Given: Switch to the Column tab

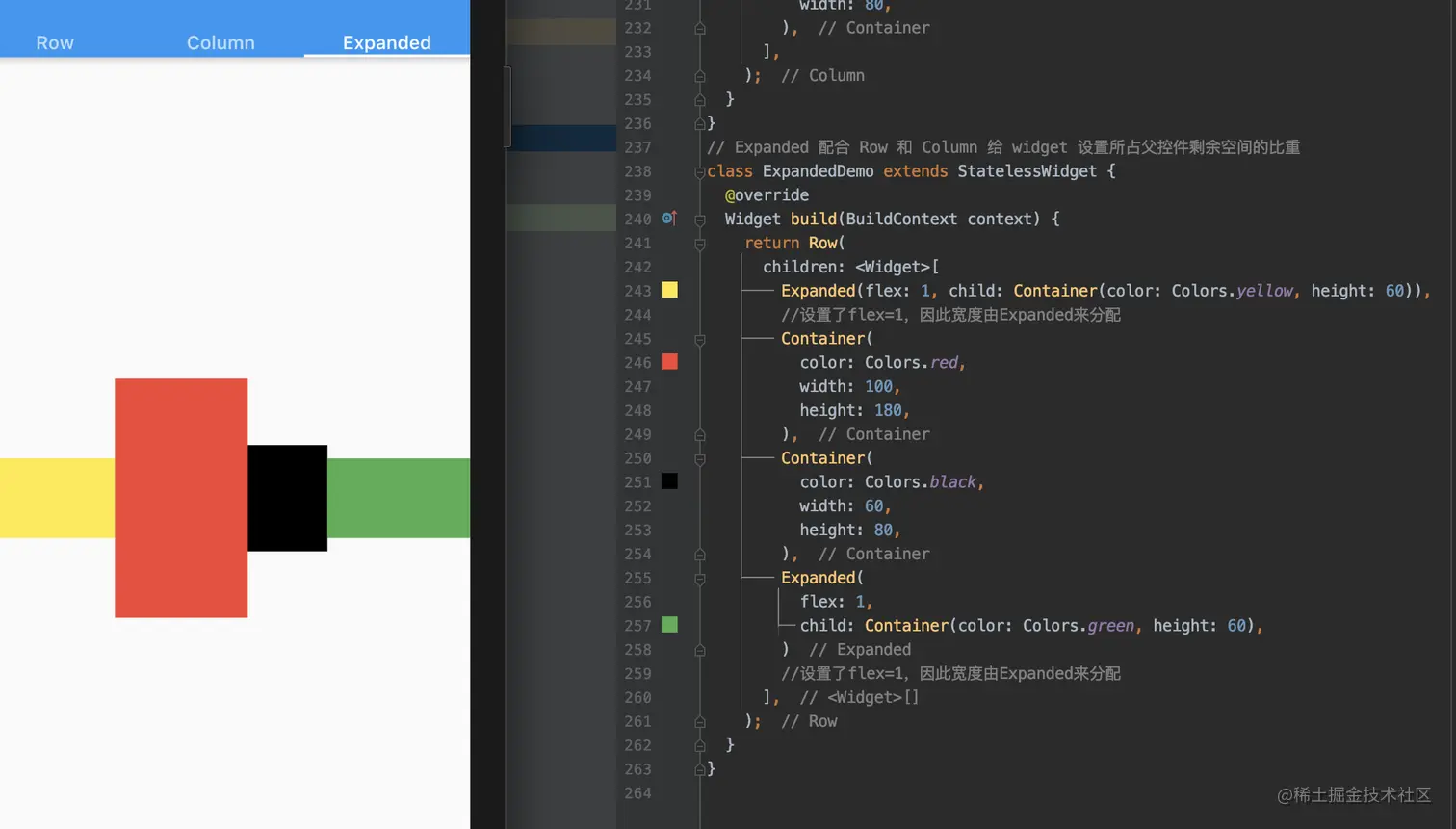Looking at the screenshot, I should (221, 42).
